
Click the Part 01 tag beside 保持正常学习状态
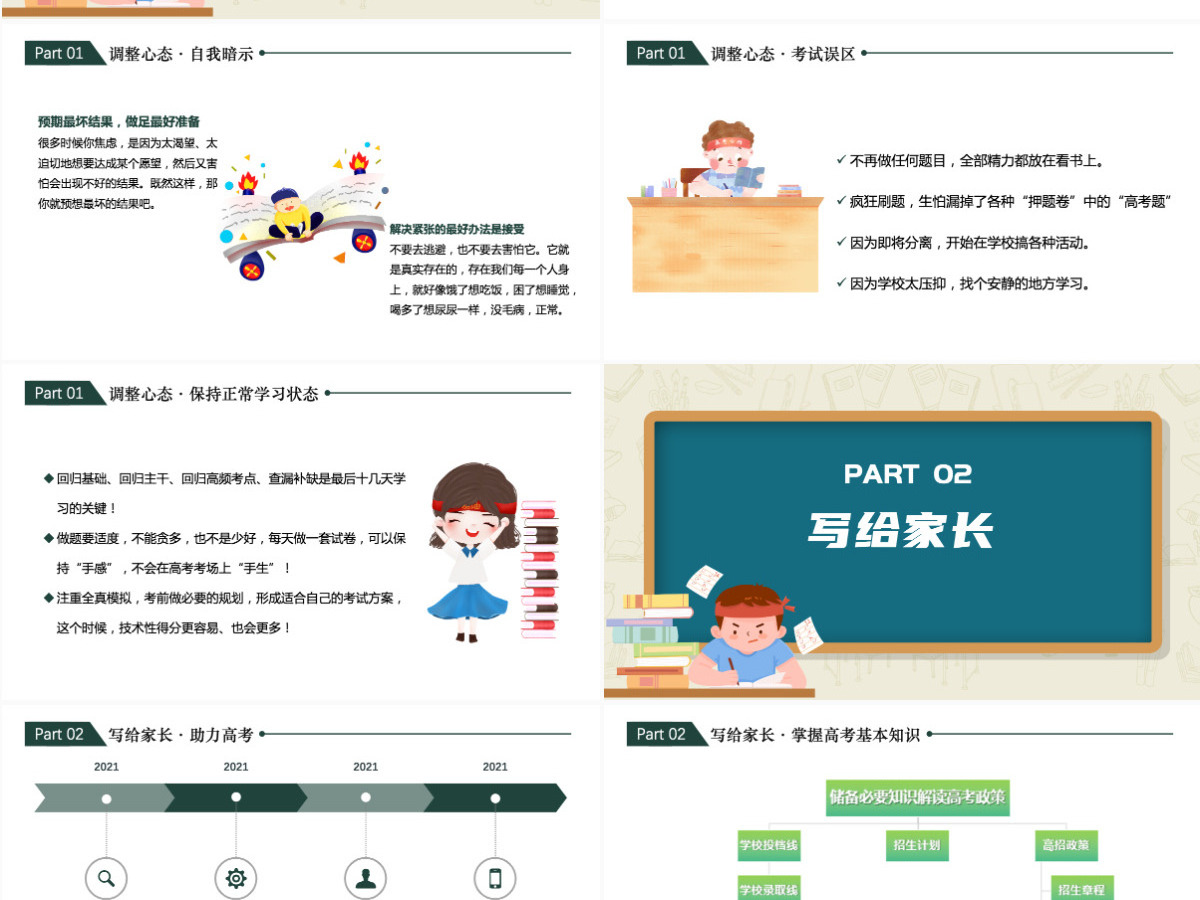pyautogui.click(x=65, y=393)
